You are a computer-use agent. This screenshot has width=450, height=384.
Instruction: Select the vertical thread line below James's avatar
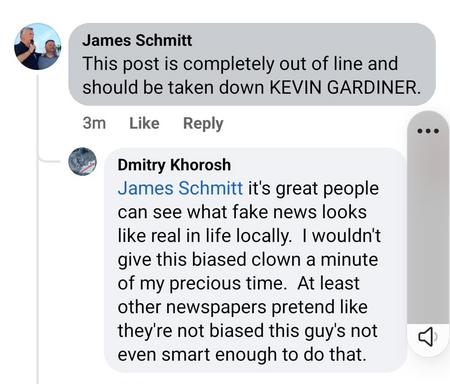tap(38, 229)
